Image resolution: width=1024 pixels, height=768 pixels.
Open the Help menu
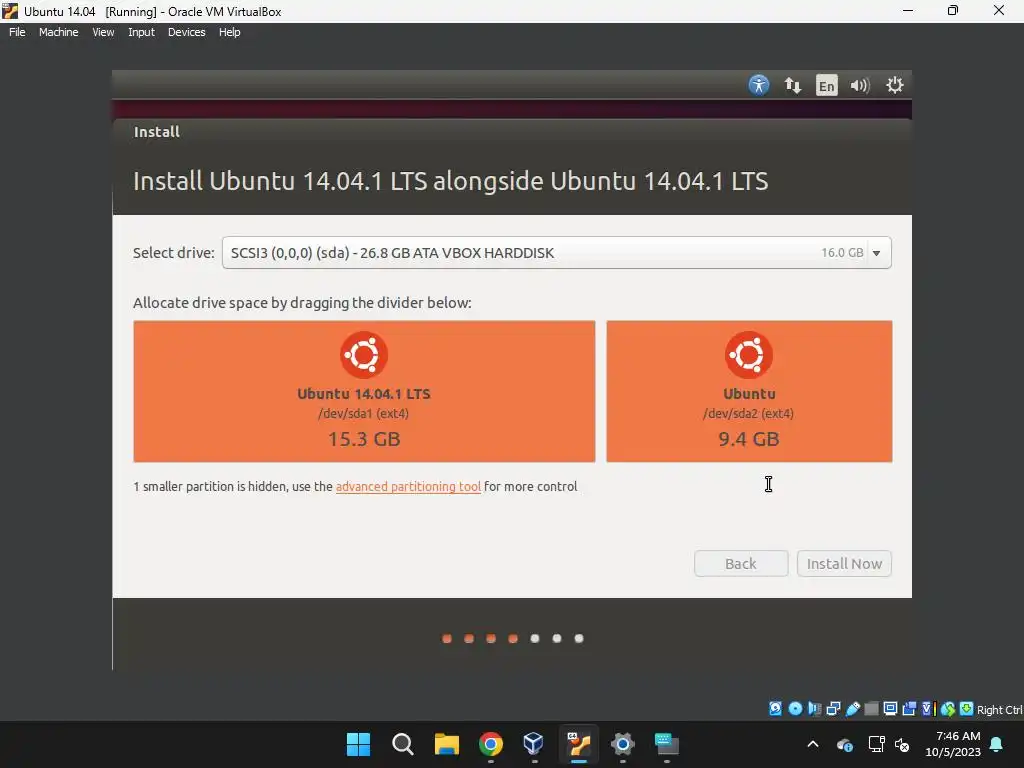pos(229,32)
